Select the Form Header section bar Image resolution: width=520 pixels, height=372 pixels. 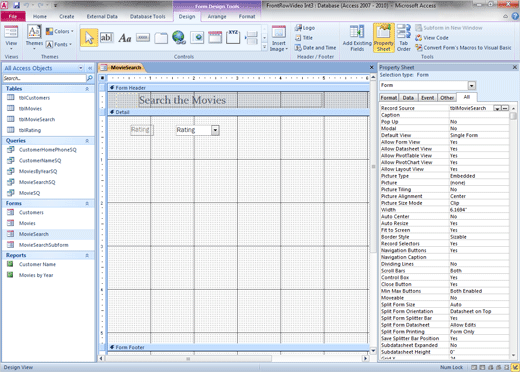coord(238,88)
